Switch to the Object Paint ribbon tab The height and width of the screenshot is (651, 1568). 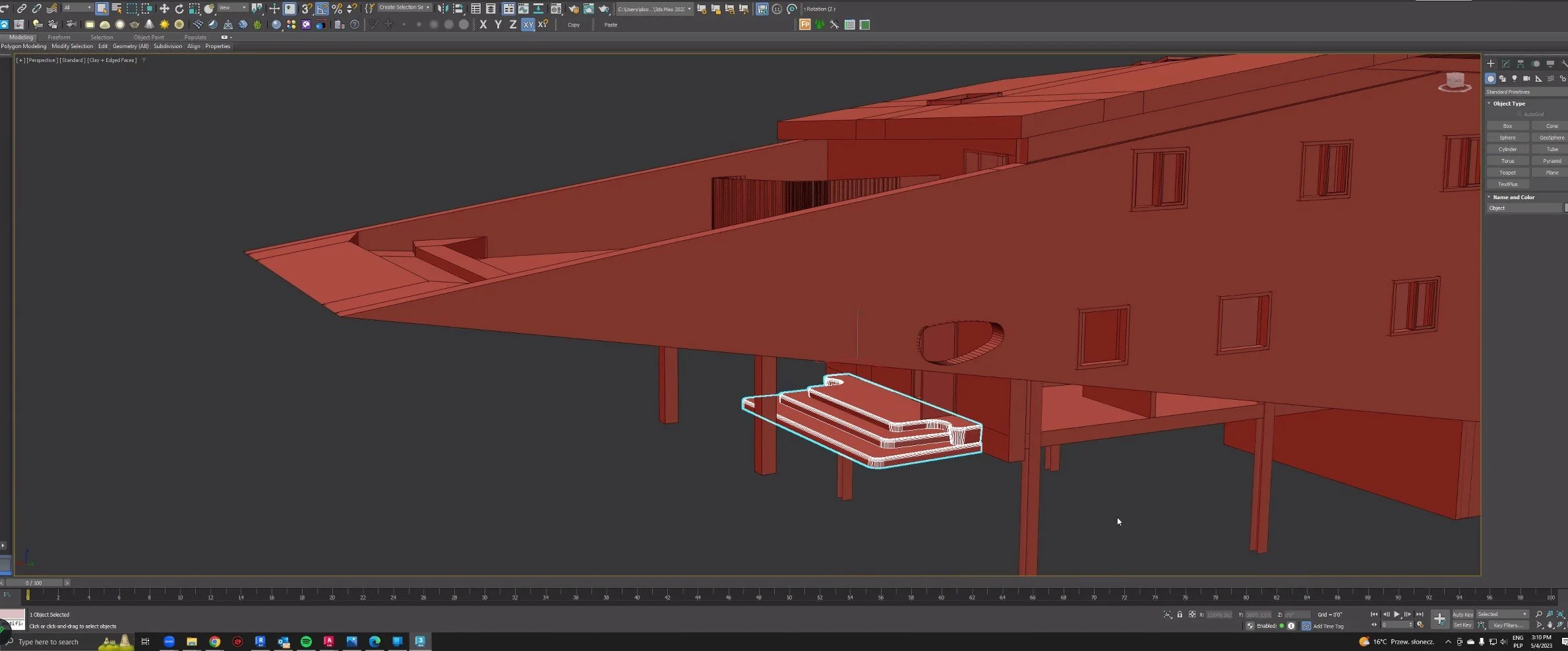[149, 38]
